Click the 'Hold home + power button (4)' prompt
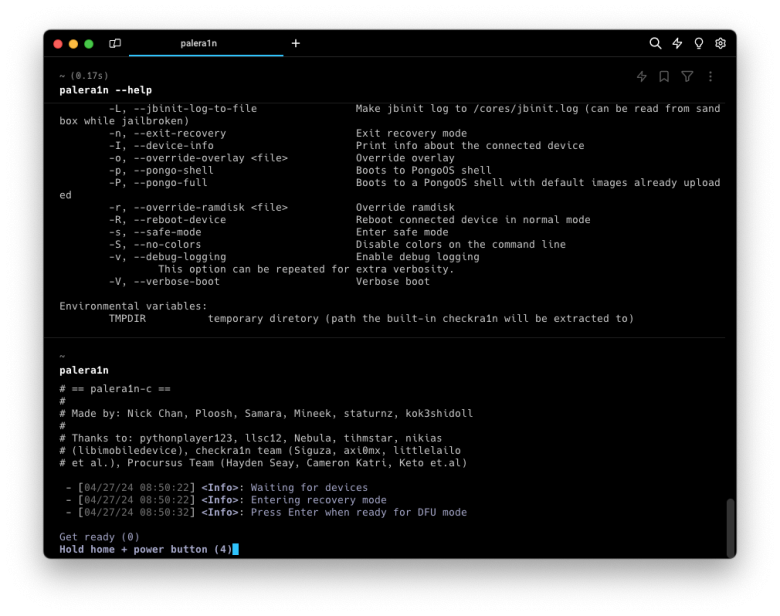 tap(146, 549)
